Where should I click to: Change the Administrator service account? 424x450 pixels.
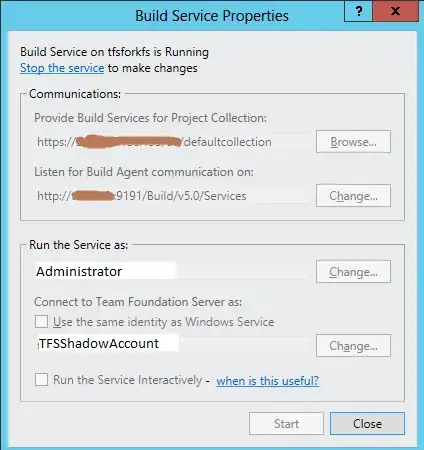353,272
